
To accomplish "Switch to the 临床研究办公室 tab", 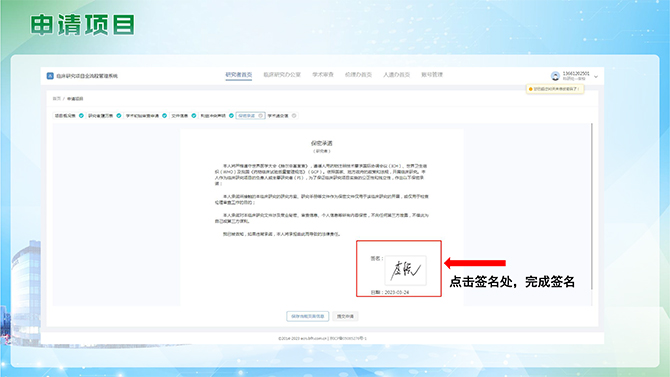I will tap(282, 75).
